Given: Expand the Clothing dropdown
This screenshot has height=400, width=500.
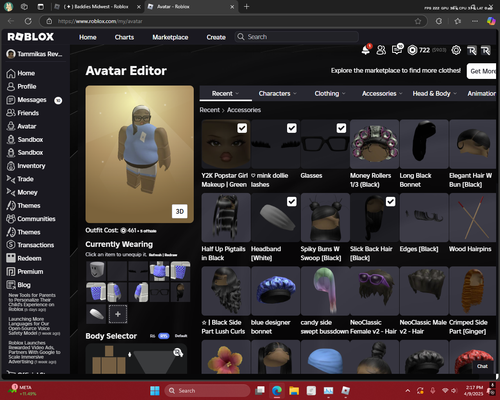Looking at the screenshot, I should point(330,94).
